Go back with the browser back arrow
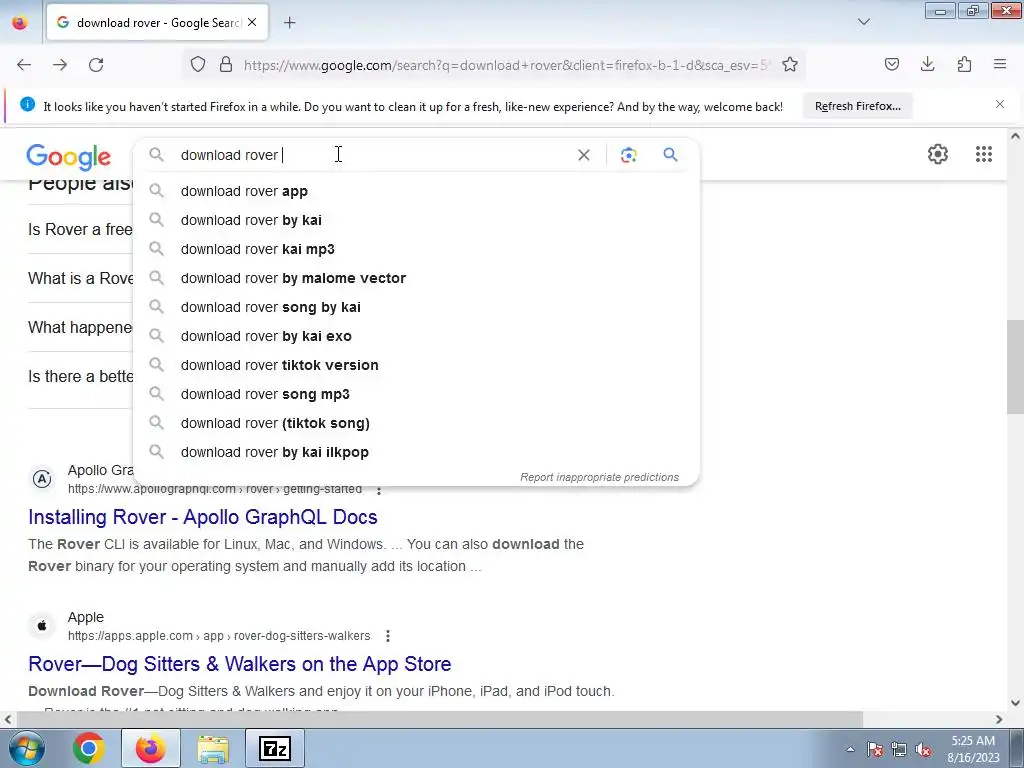The width and height of the screenshot is (1024, 768). (24, 65)
